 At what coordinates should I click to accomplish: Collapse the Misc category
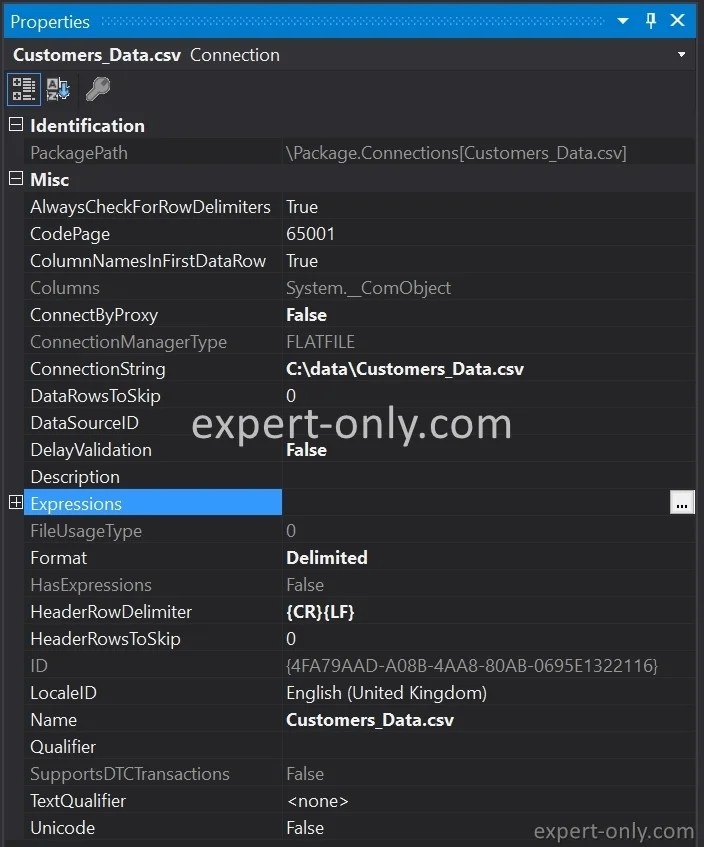16,178
